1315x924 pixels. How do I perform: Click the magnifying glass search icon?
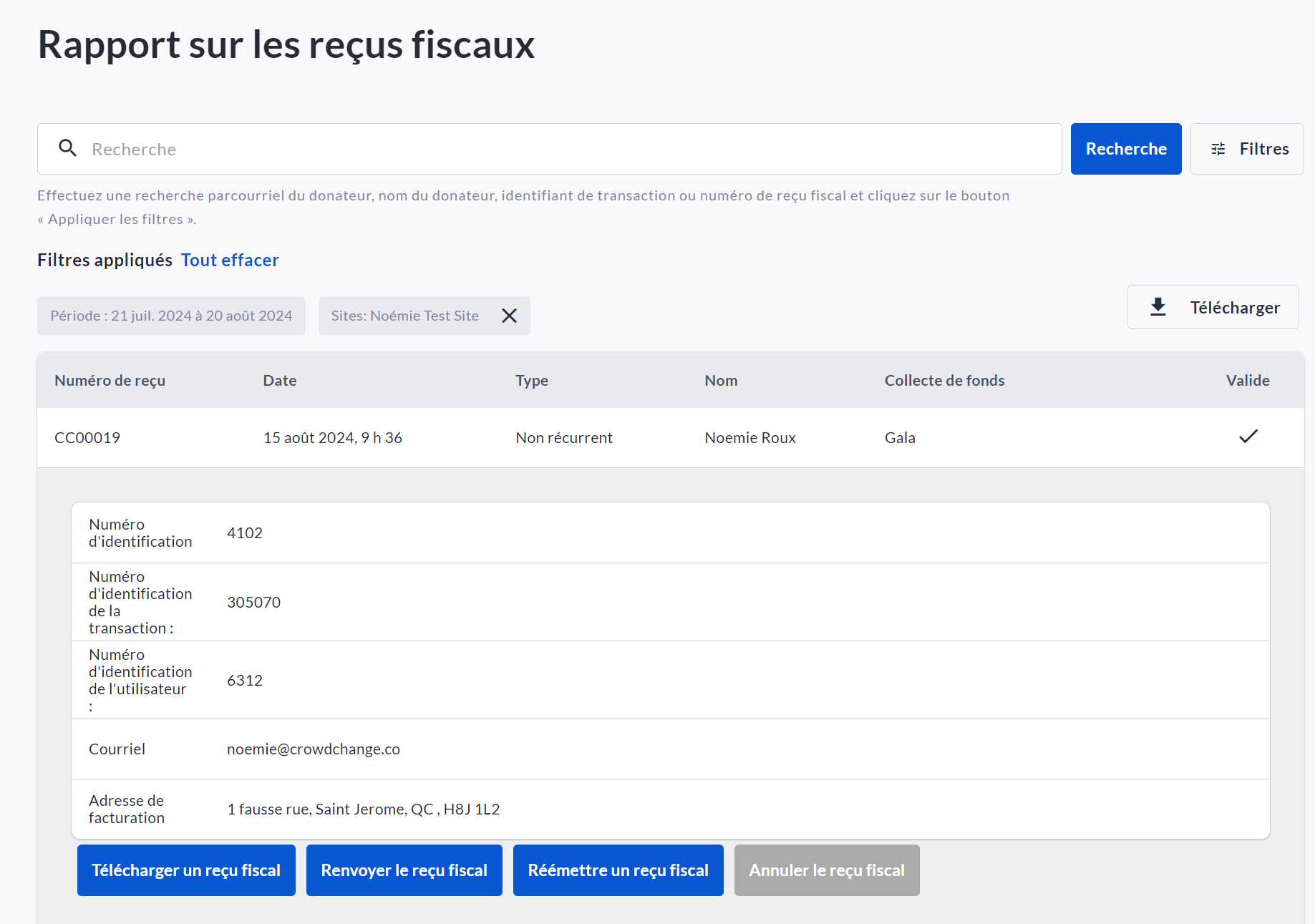pos(68,148)
